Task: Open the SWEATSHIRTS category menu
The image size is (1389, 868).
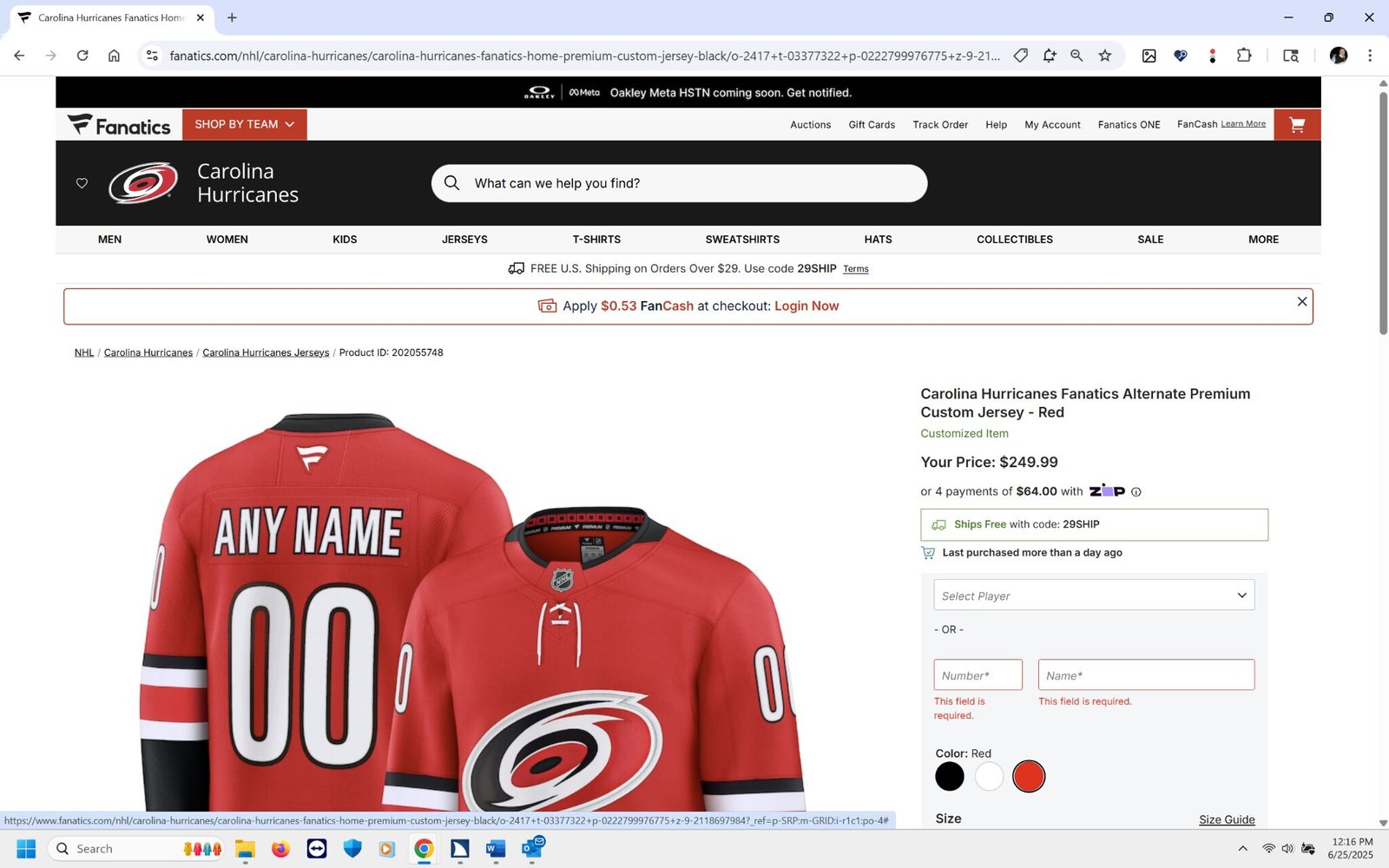Action: tap(742, 240)
